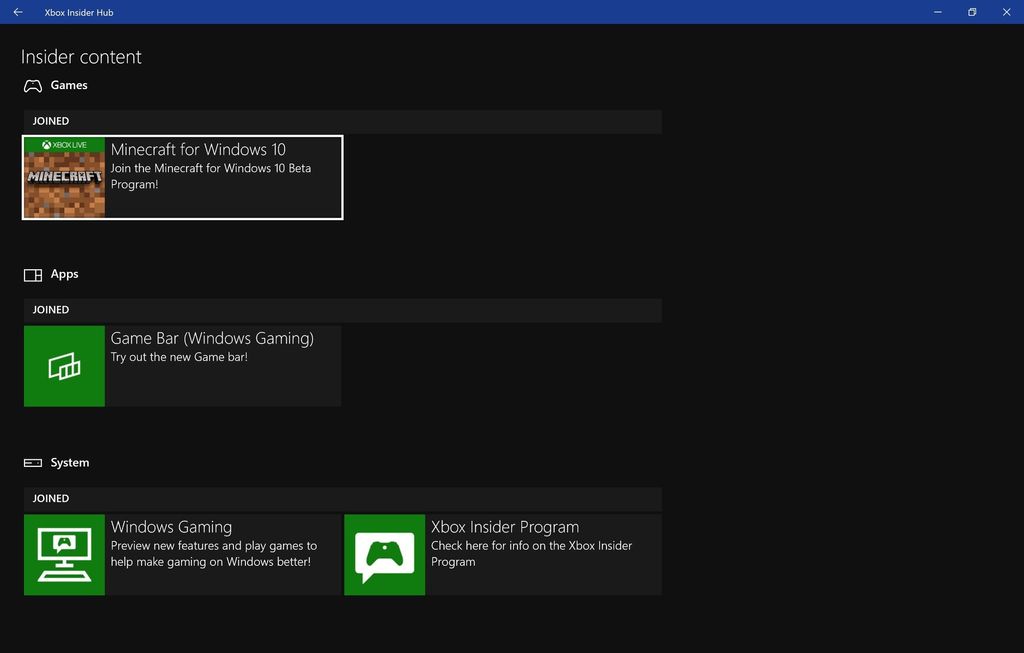Click the Windows Gaming monitor icon
Viewport: 1024px width, 653px height.
[x=63, y=553]
